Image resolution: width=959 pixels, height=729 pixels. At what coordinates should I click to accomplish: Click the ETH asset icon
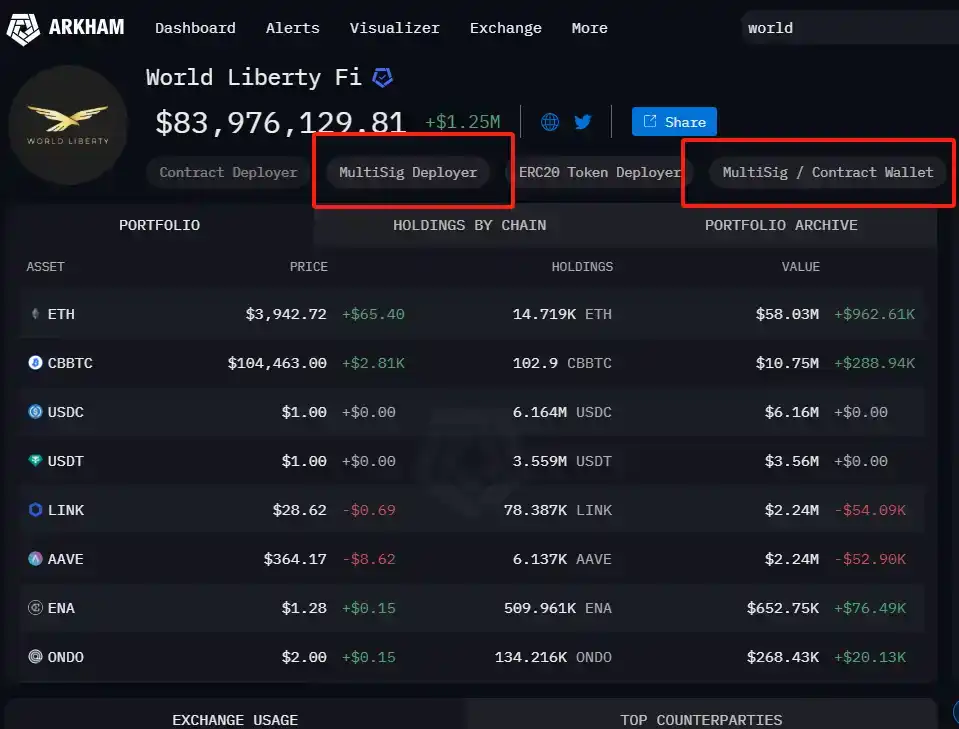coord(35,314)
